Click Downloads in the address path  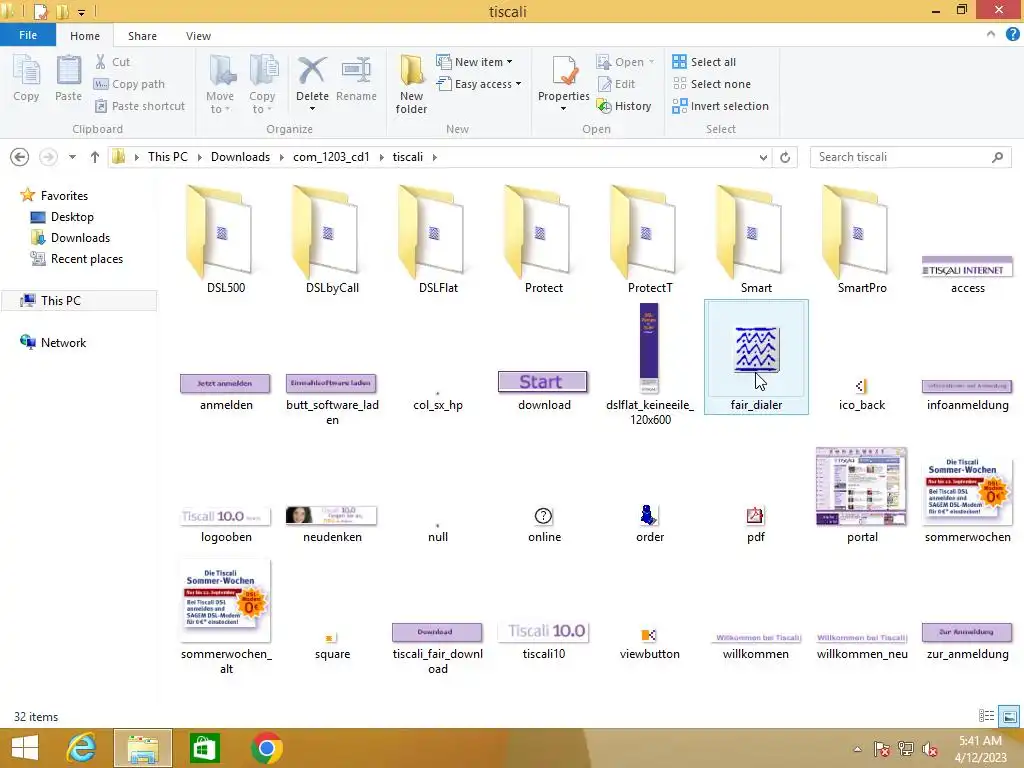[x=240, y=157]
